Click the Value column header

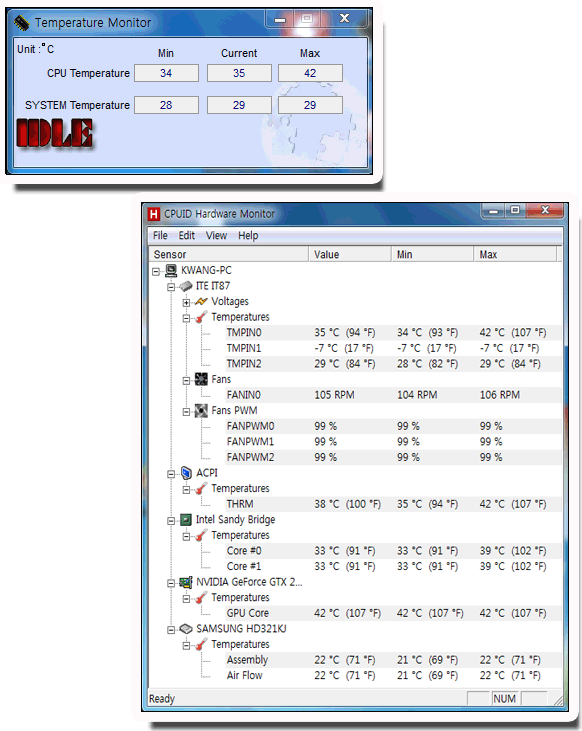click(x=350, y=255)
